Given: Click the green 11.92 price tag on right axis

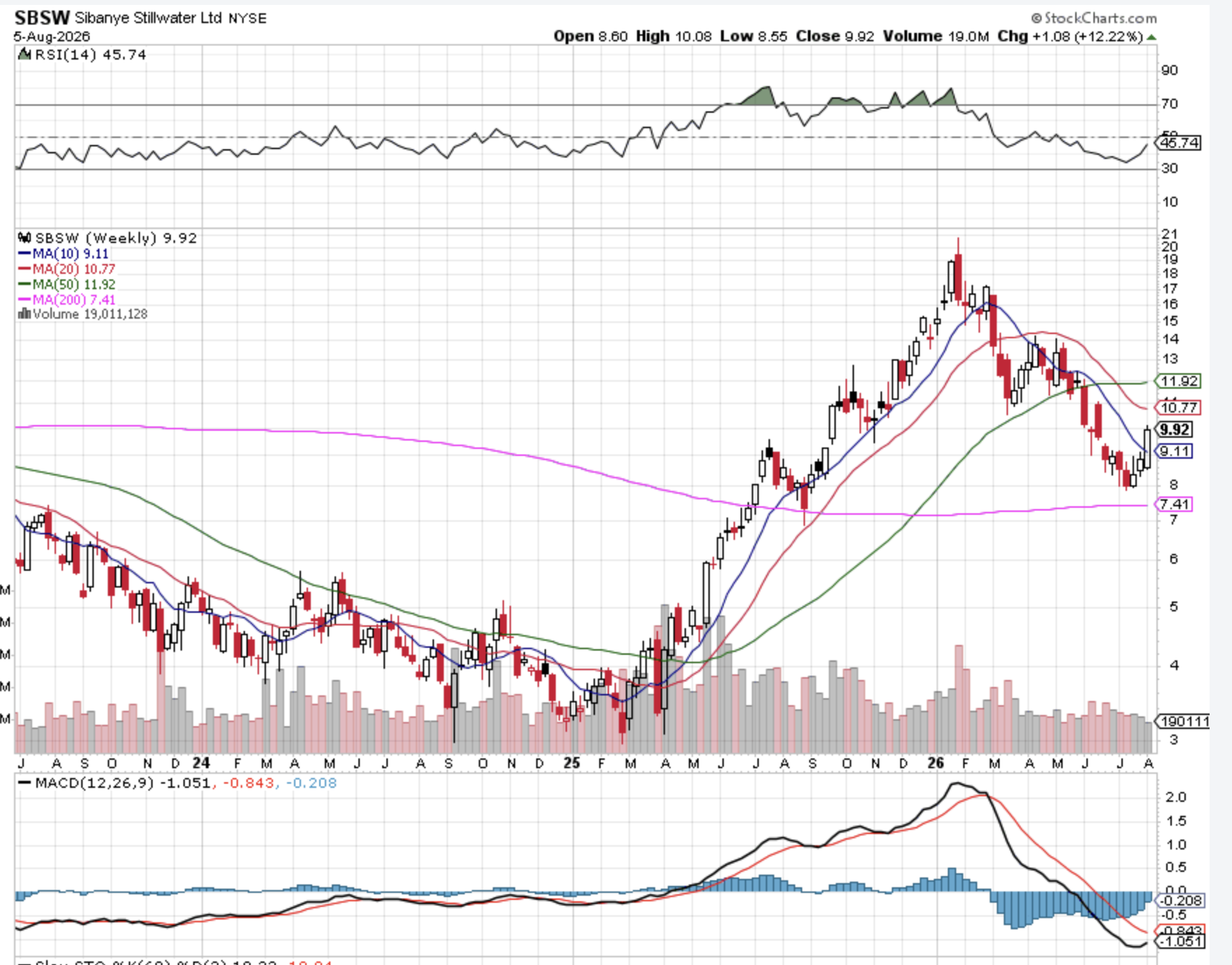Looking at the screenshot, I should pos(1179,382).
